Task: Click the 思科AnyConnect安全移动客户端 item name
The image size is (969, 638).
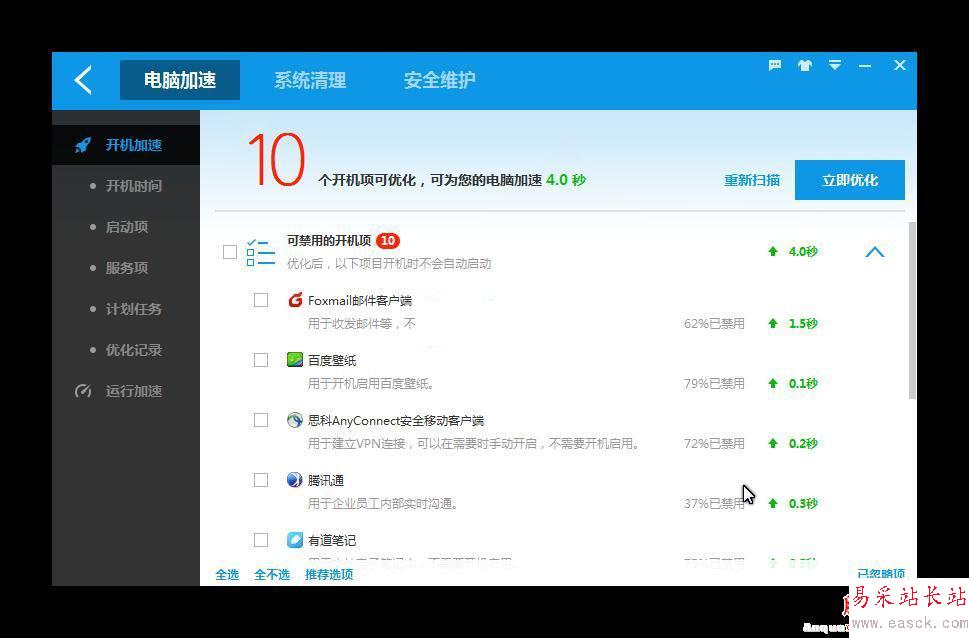Action: tap(396, 420)
